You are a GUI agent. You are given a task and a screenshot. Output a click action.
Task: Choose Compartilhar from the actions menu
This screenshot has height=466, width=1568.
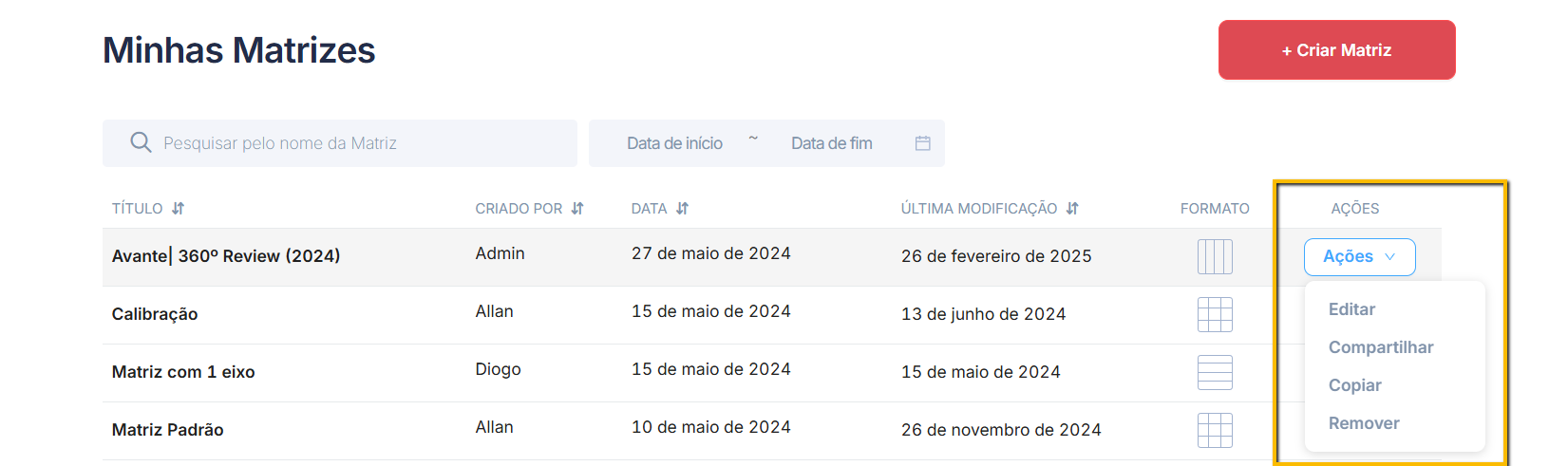[x=1381, y=347]
